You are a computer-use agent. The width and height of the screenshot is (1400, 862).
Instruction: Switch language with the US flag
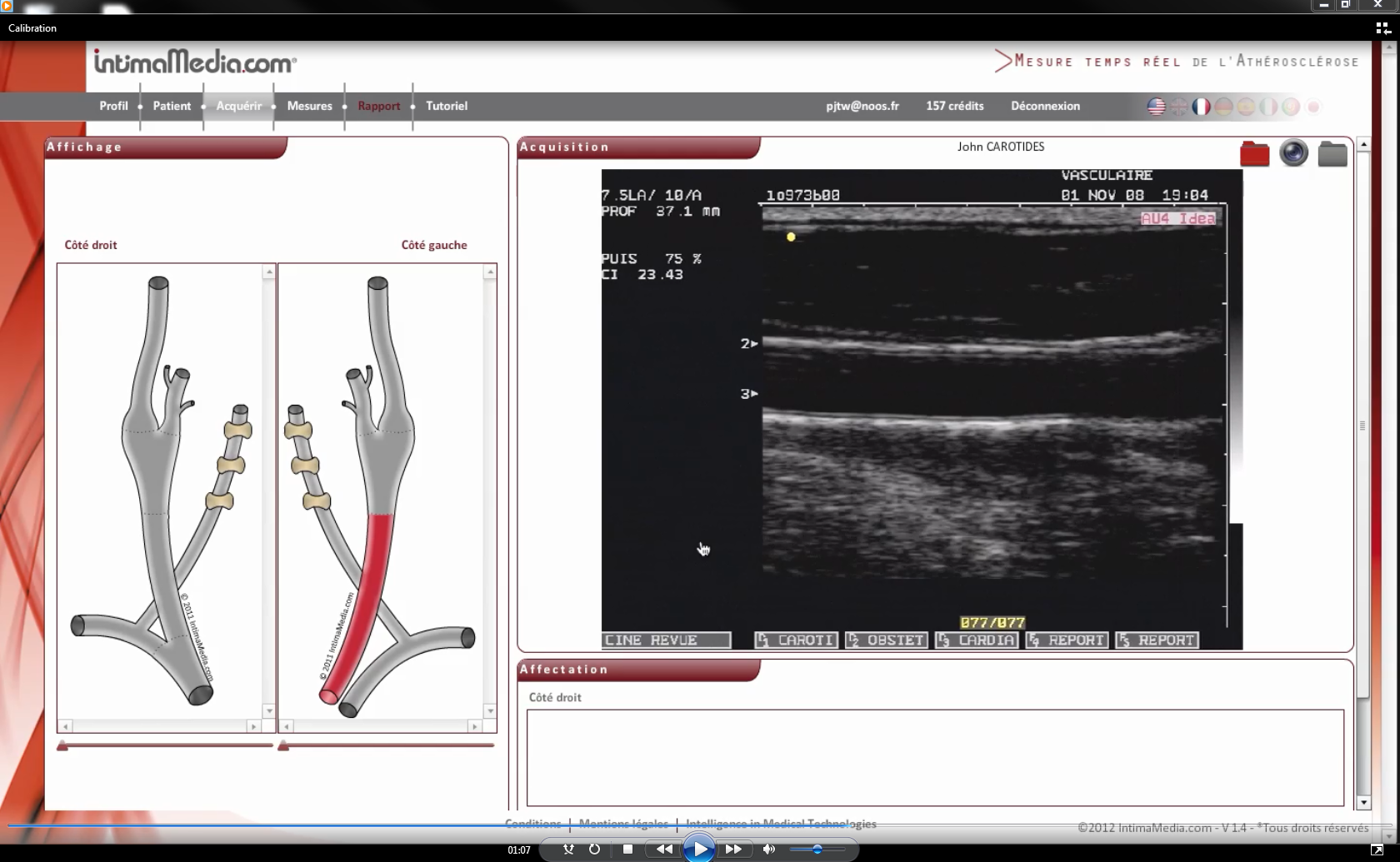[x=1156, y=107]
